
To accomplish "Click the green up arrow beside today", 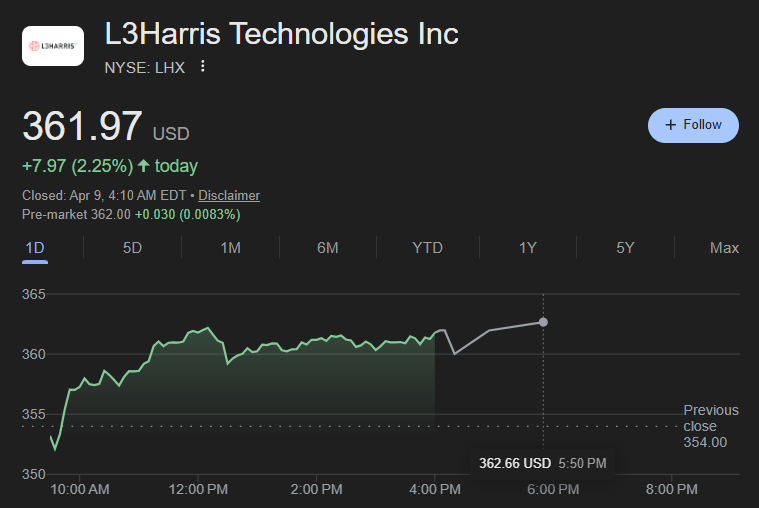I will coord(143,166).
